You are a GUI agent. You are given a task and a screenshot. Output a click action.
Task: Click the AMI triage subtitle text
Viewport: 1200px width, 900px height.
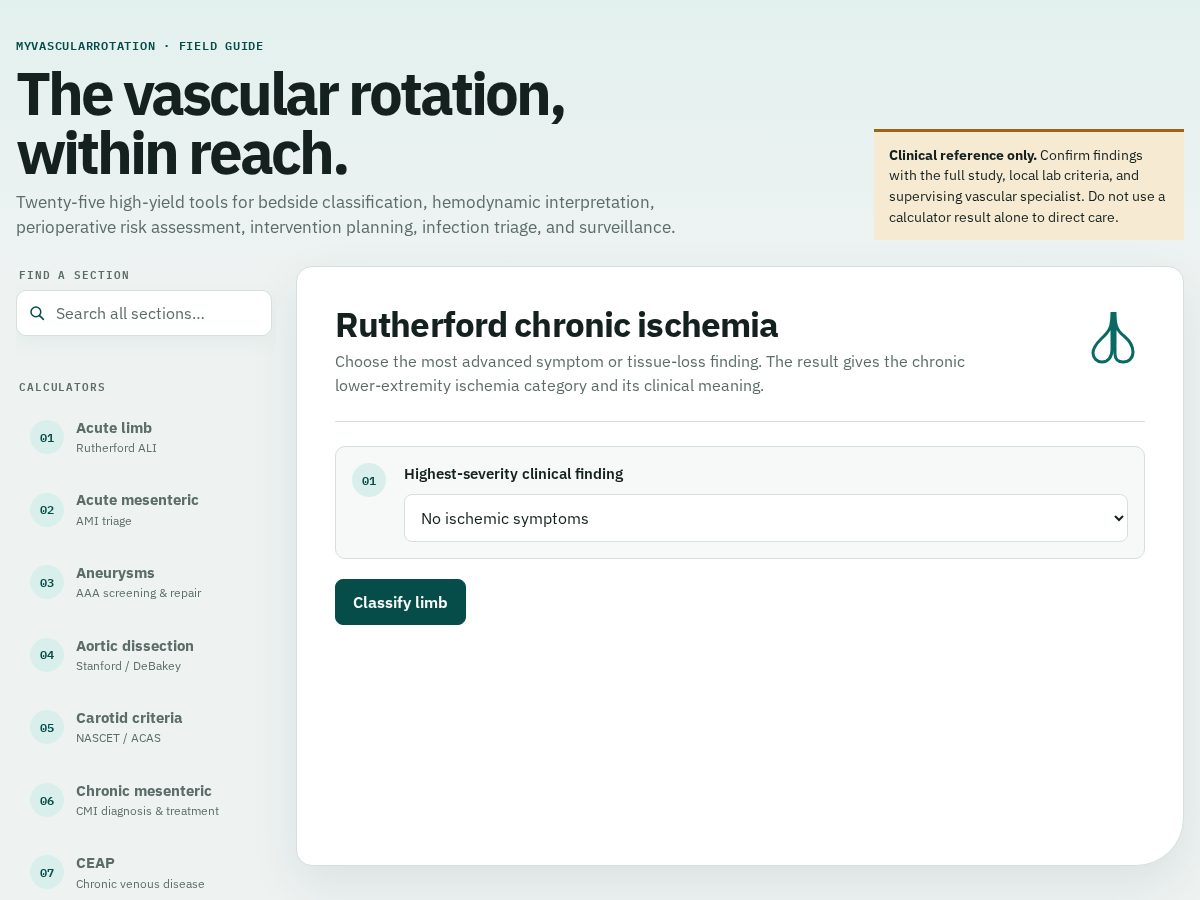click(x=104, y=521)
